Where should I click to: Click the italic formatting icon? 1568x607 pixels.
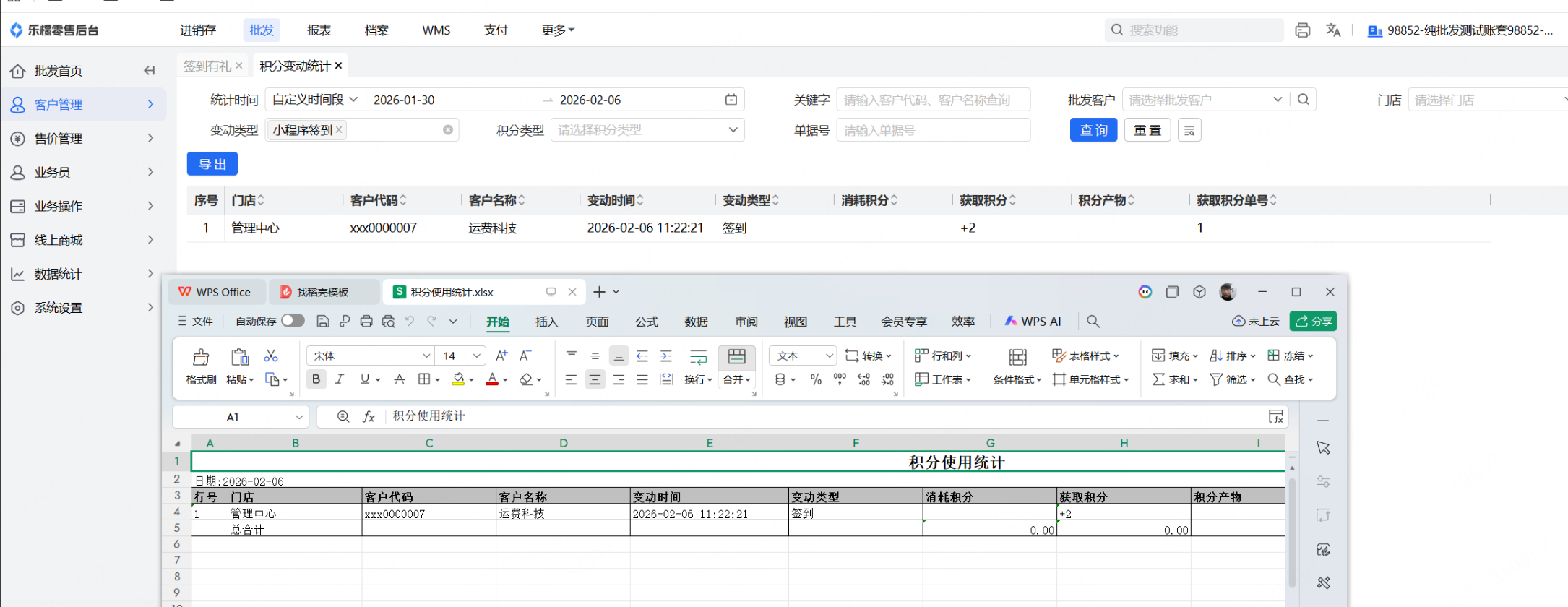tap(340, 379)
